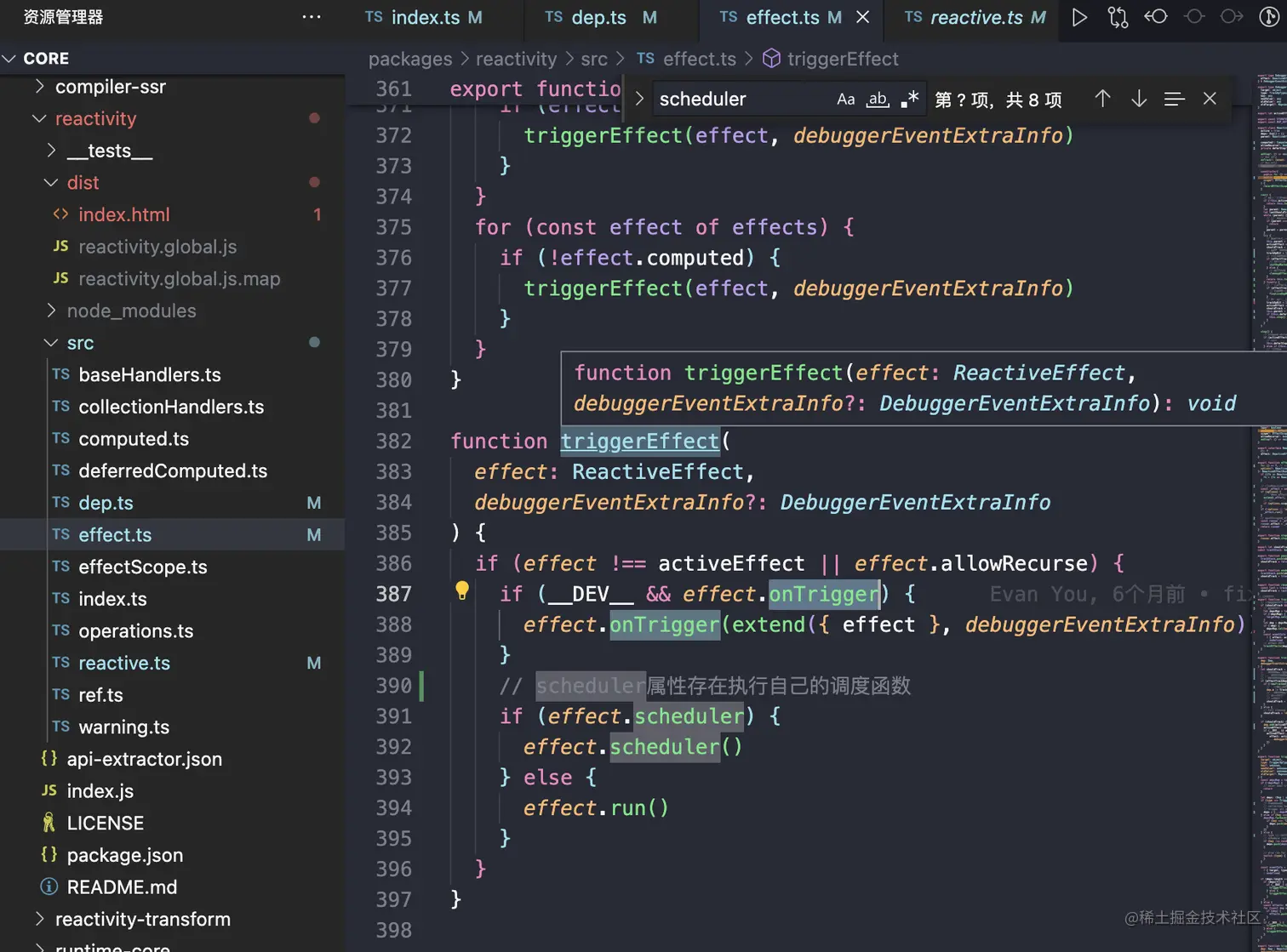The image size is (1287, 952).
Task: Go to next search match arrow
Action: click(x=1139, y=99)
